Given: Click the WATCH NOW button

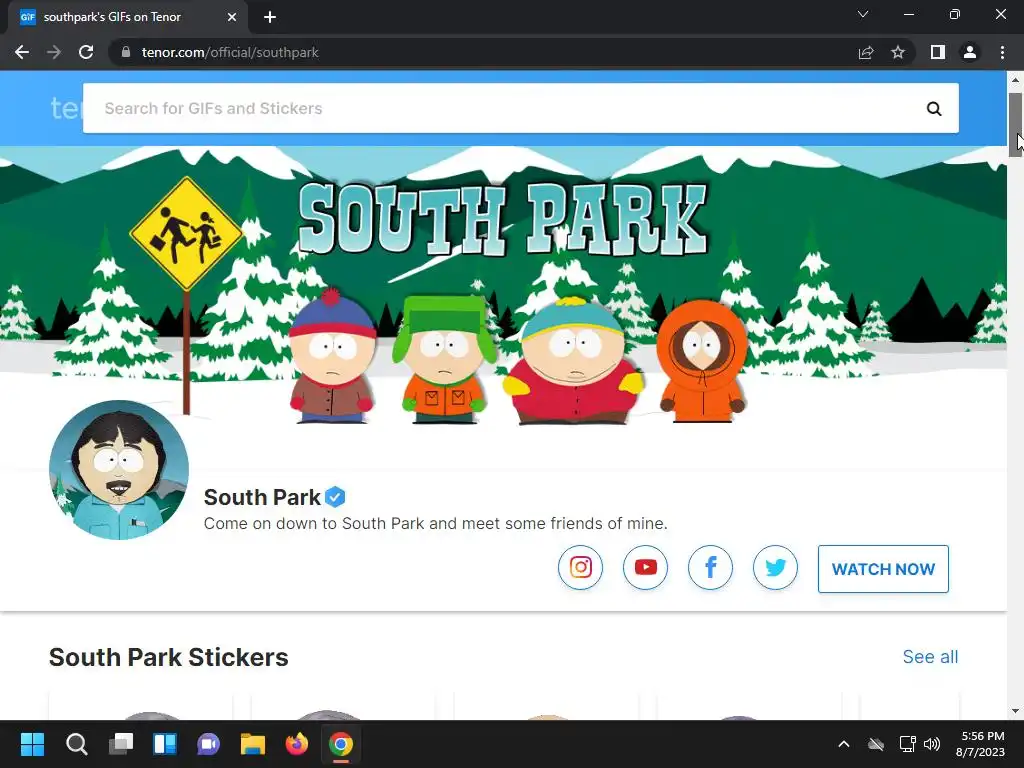Looking at the screenshot, I should click(x=883, y=569).
